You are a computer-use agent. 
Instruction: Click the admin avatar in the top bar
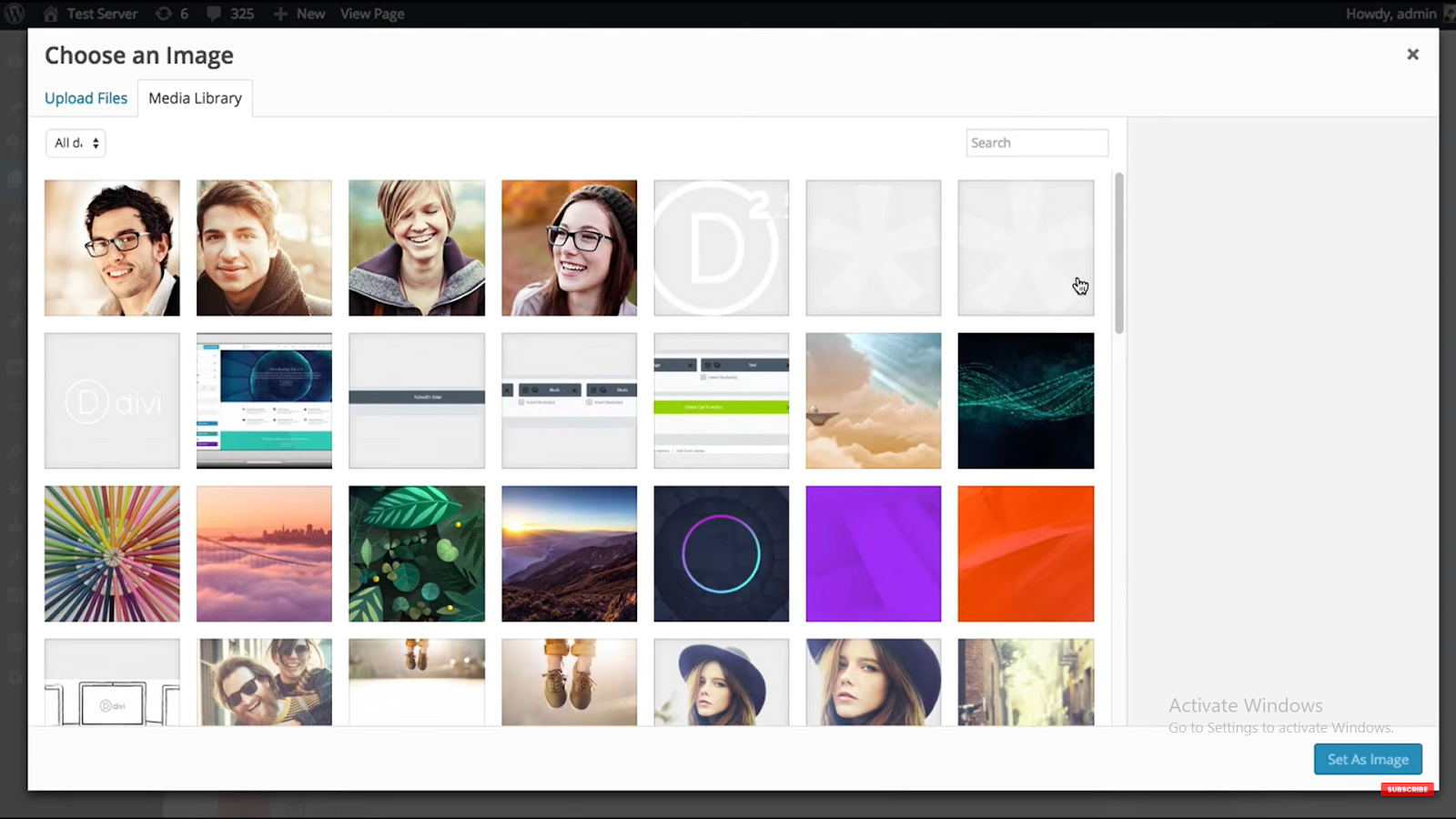tap(1447, 13)
